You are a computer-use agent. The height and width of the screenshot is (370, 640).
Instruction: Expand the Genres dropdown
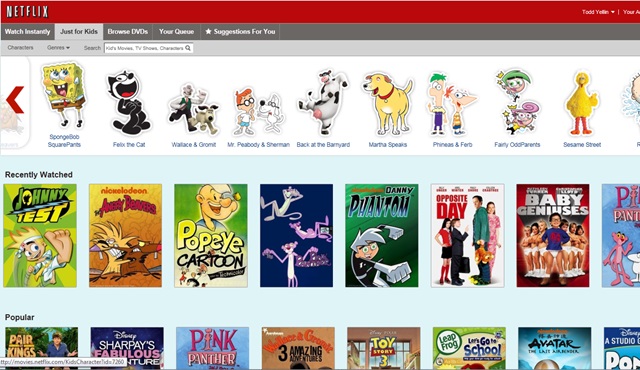[58, 48]
